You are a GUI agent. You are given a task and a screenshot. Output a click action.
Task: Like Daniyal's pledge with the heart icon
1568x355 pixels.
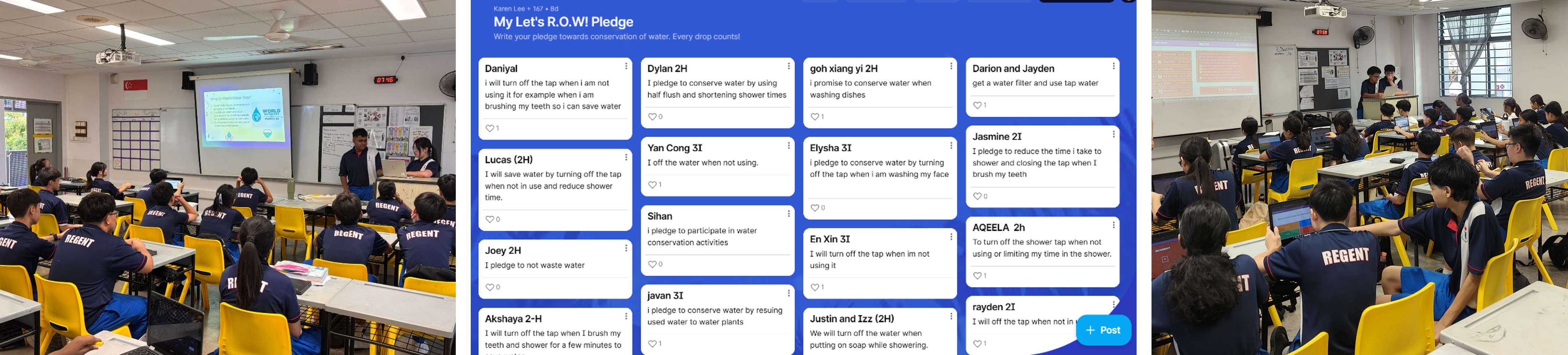[489, 129]
